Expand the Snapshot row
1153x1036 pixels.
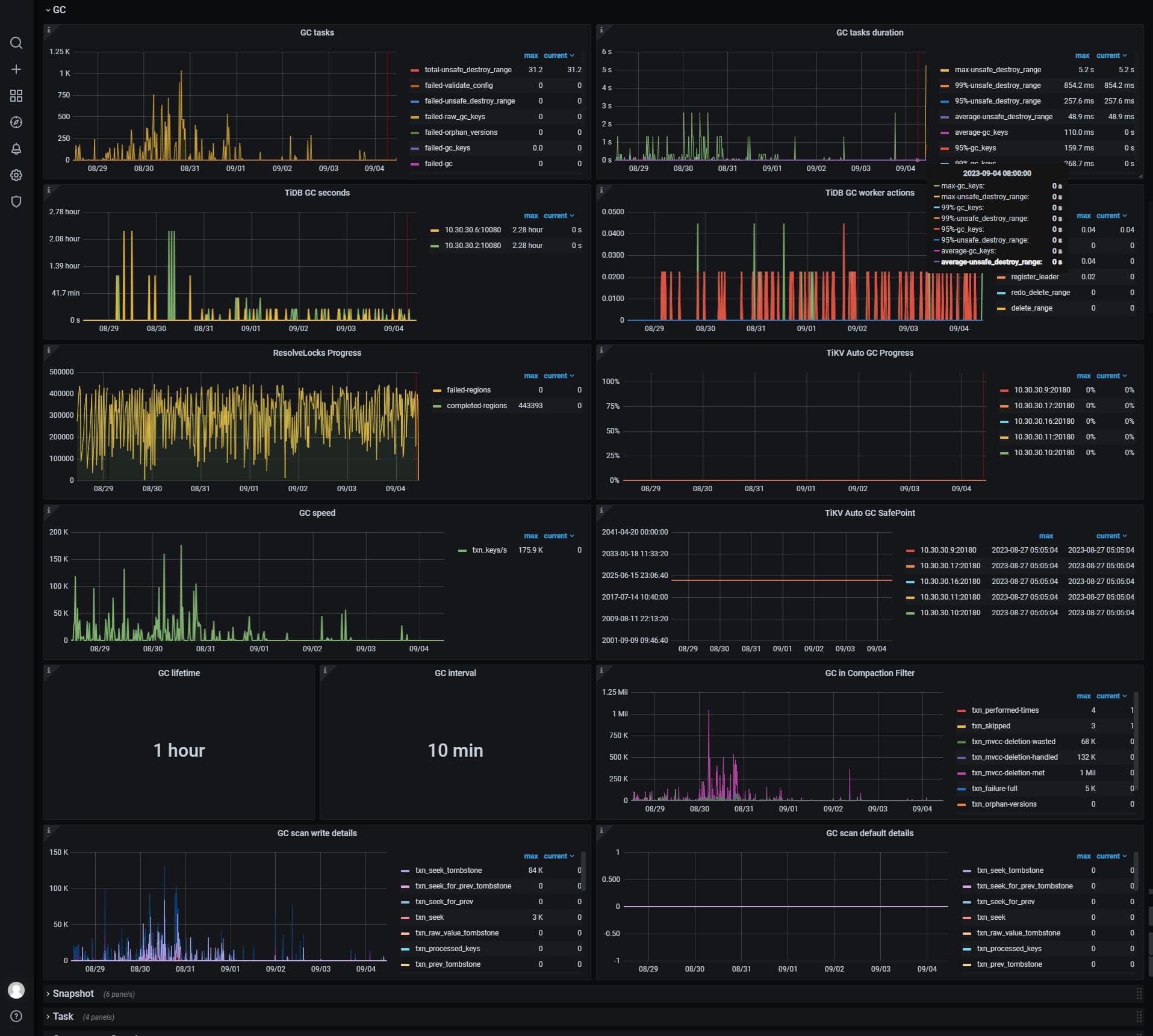click(x=73, y=993)
